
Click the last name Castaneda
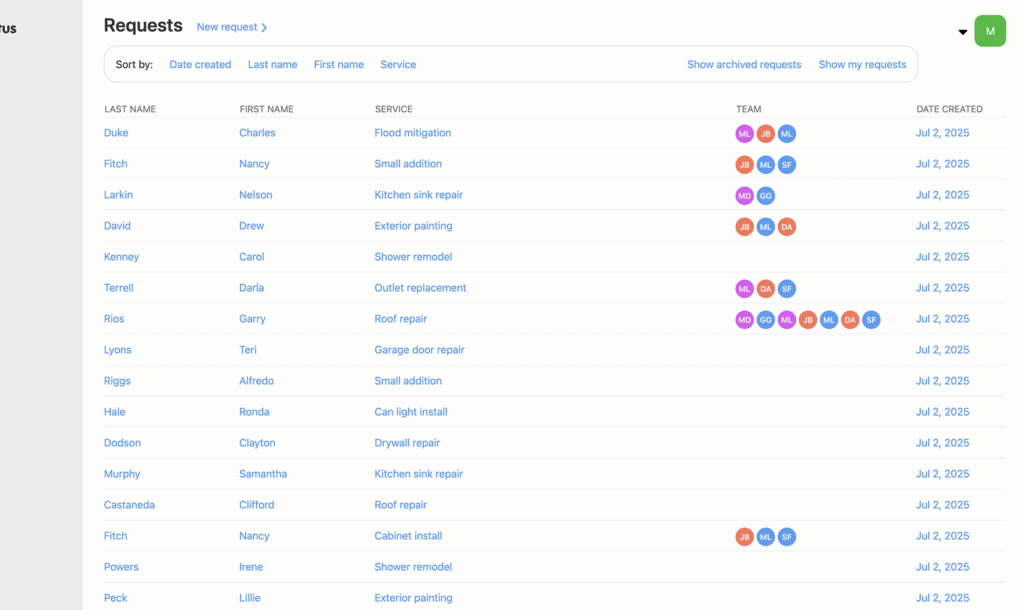coord(129,505)
